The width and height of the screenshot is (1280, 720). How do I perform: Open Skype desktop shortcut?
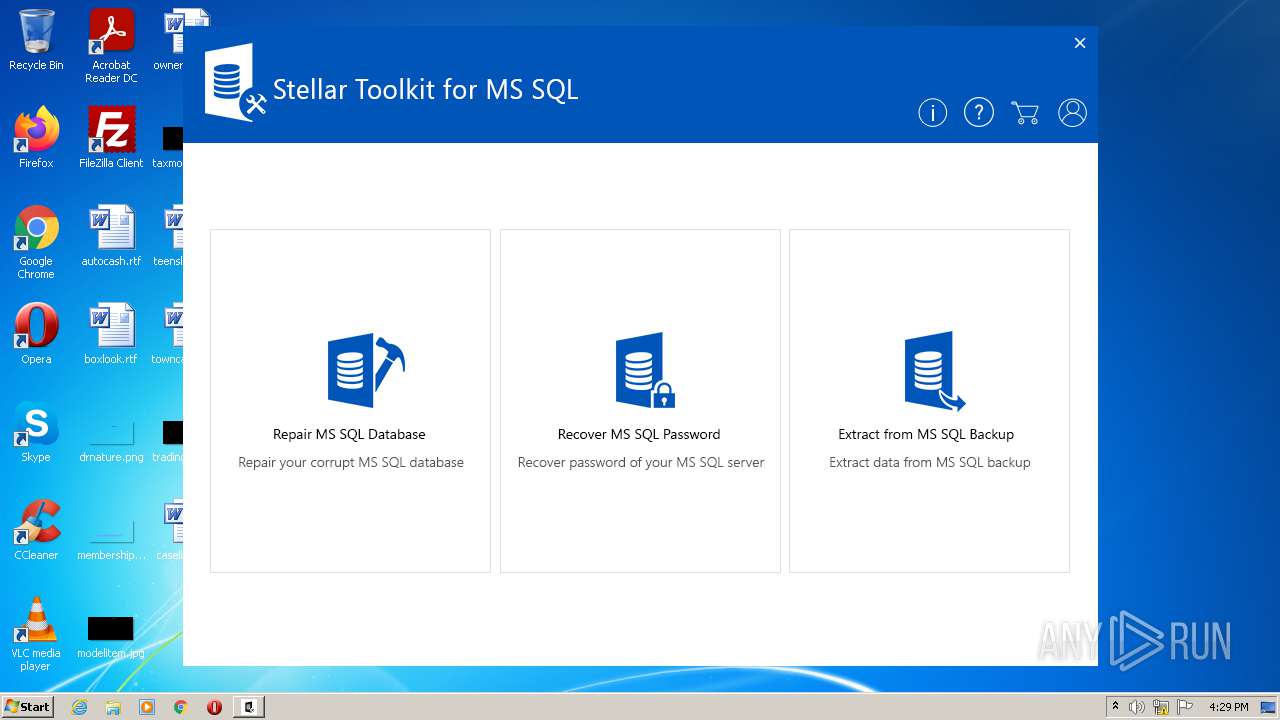pyautogui.click(x=36, y=432)
